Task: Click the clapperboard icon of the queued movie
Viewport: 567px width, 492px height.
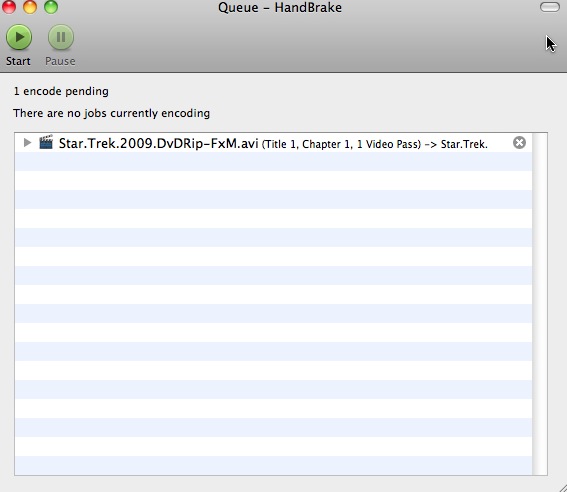Action: (x=46, y=142)
